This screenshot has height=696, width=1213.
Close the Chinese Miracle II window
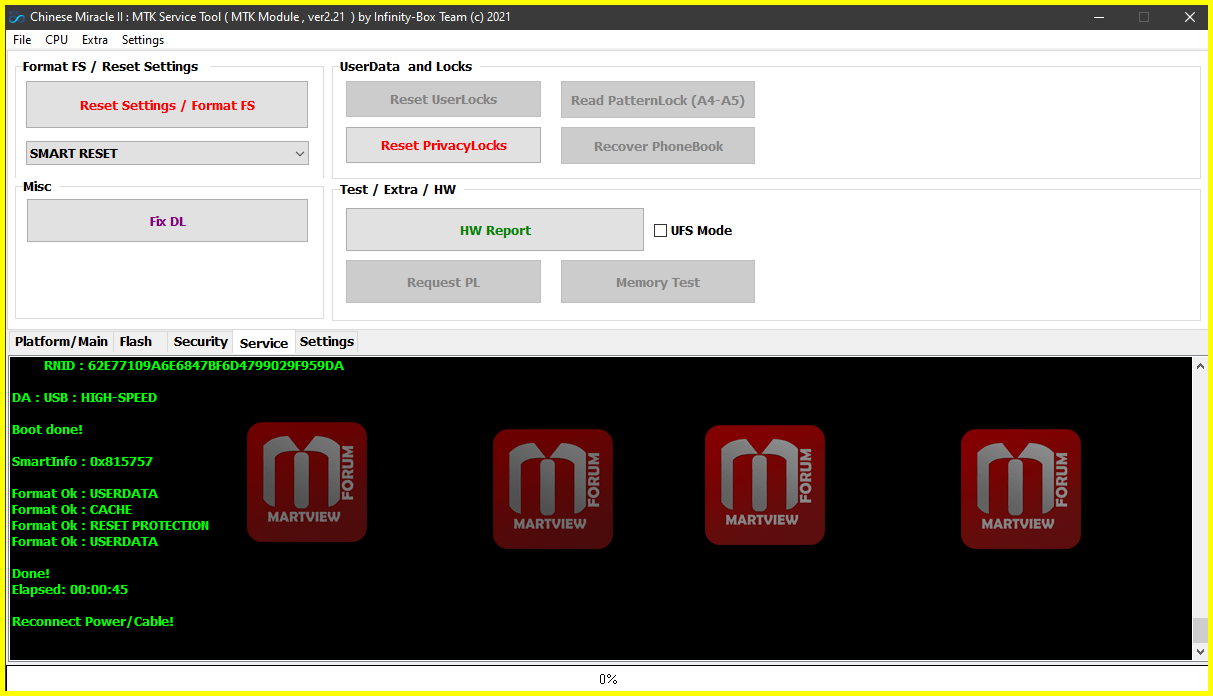tap(1189, 17)
